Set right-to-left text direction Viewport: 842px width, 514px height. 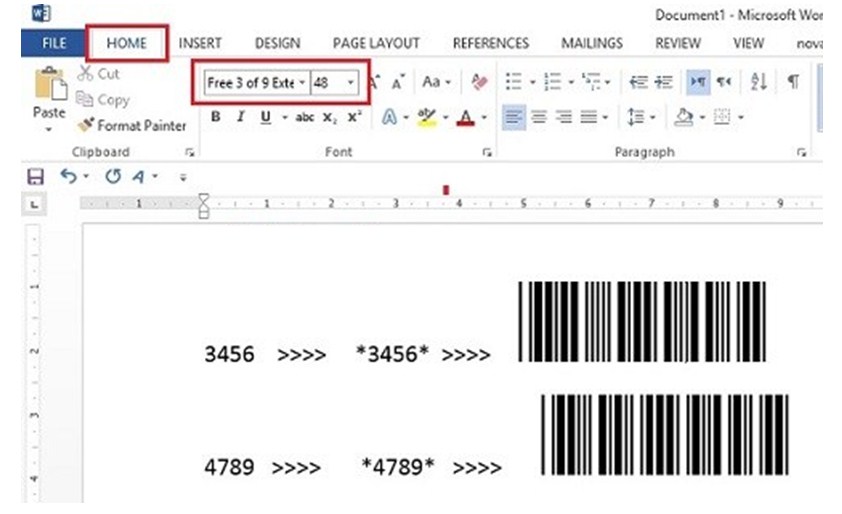pos(724,82)
